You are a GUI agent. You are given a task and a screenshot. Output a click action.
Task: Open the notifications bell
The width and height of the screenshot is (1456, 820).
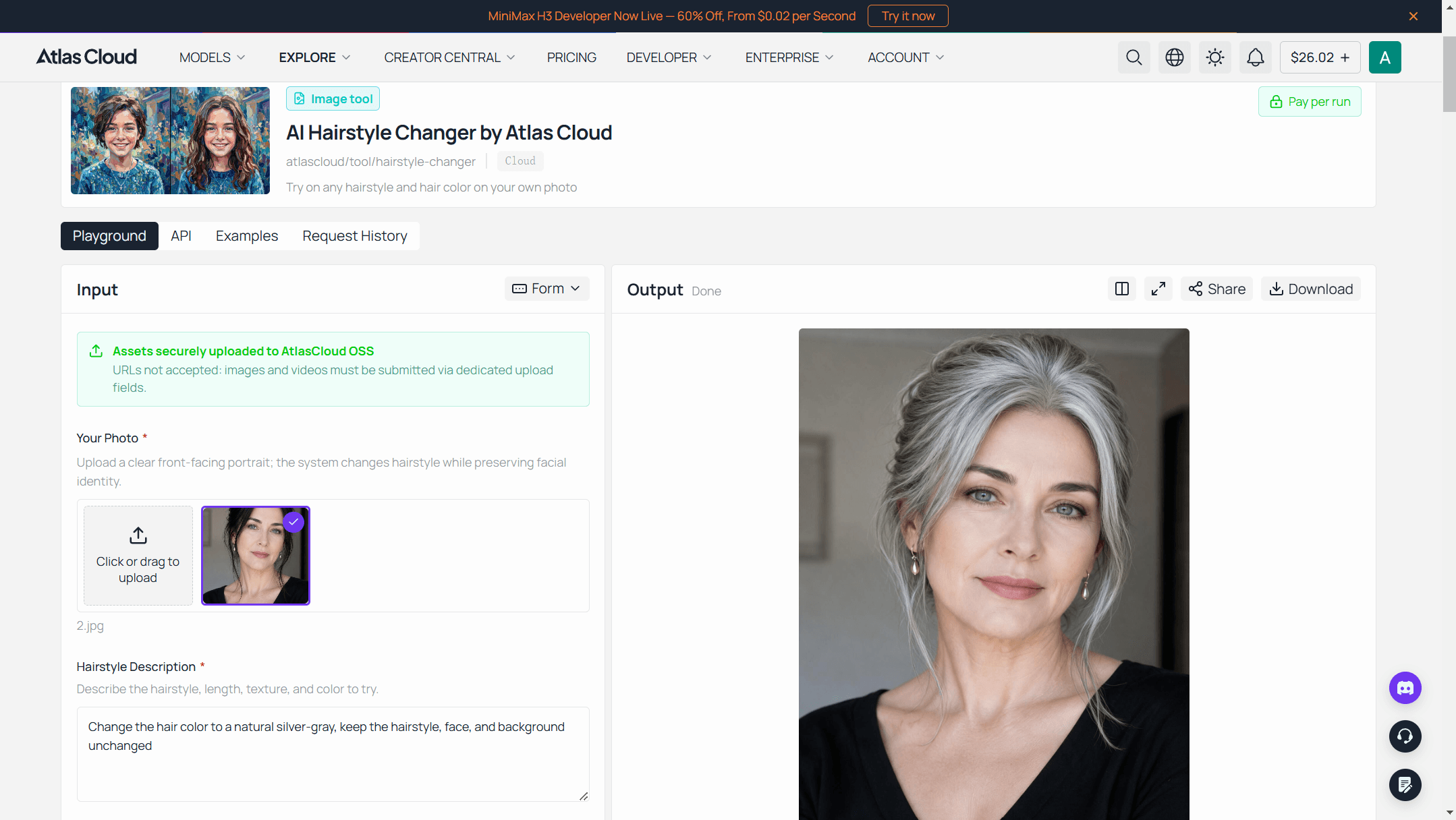click(x=1255, y=57)
